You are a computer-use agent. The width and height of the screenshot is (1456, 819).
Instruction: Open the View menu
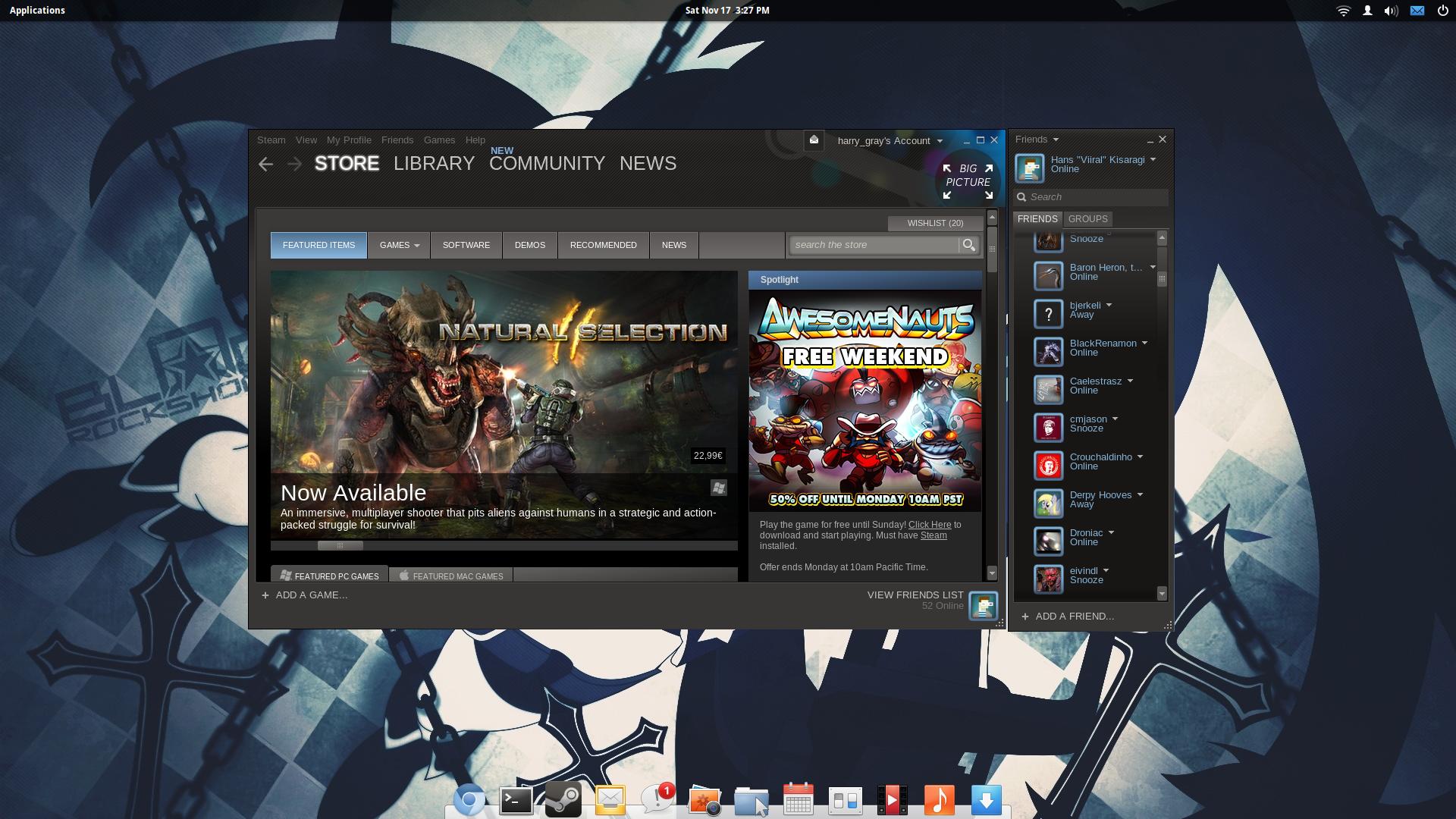pyautogui.click(x=306, y=140)
